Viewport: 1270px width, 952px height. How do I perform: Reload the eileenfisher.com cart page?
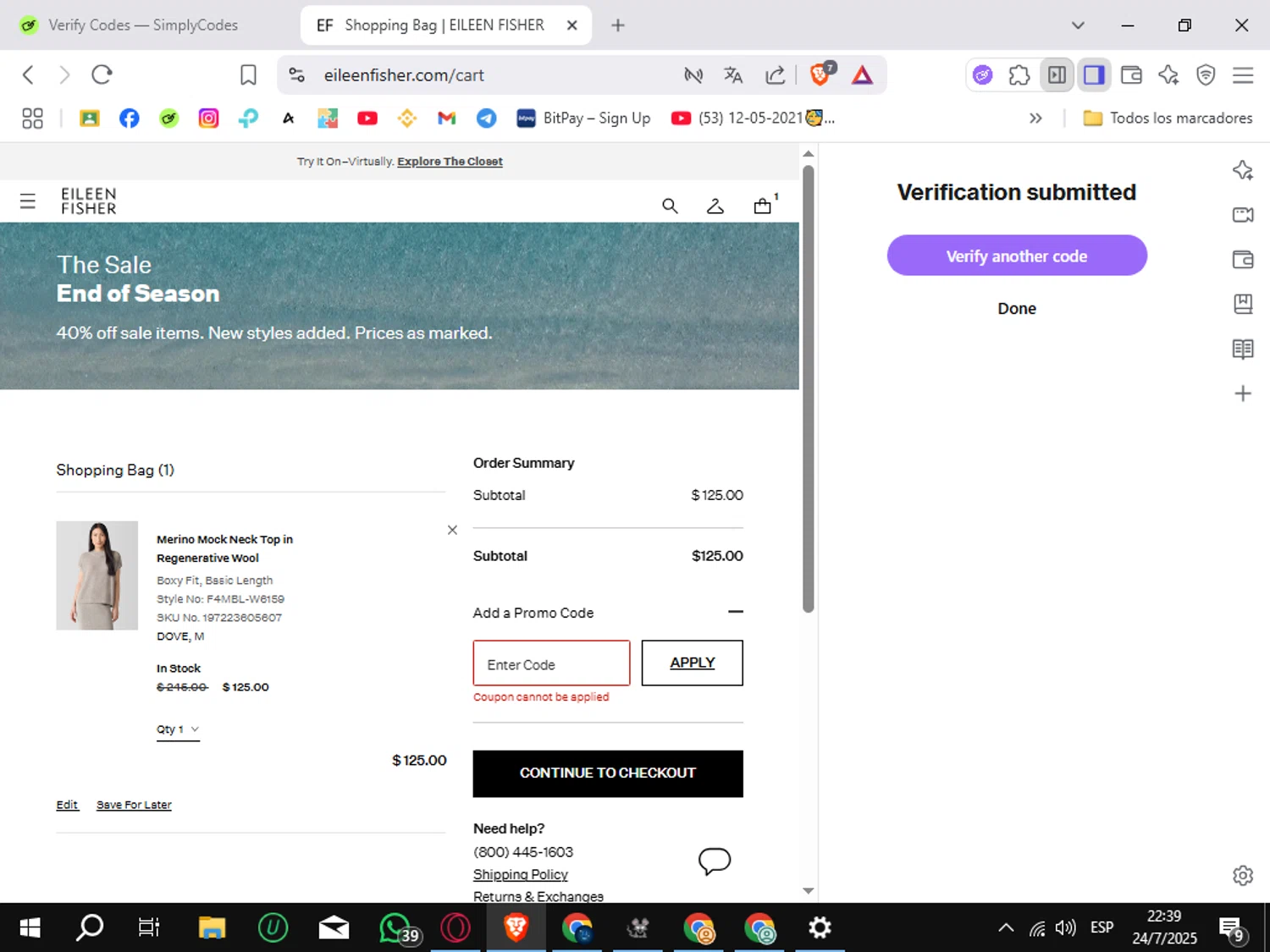[x=102, y=75]
